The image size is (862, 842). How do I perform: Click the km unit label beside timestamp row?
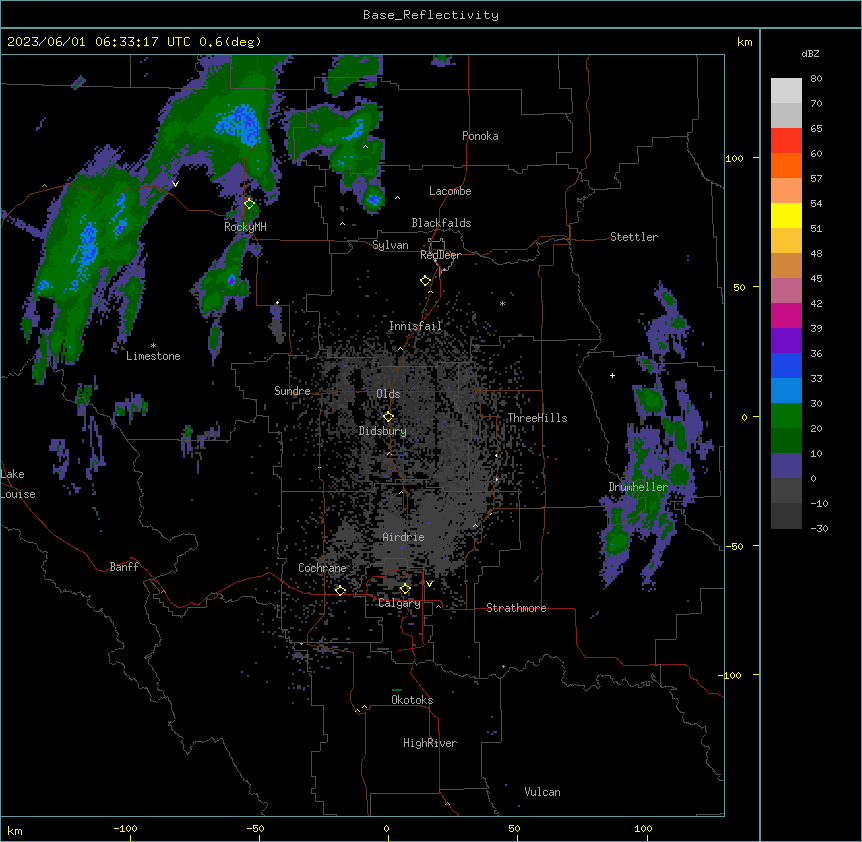click(744, 42)
